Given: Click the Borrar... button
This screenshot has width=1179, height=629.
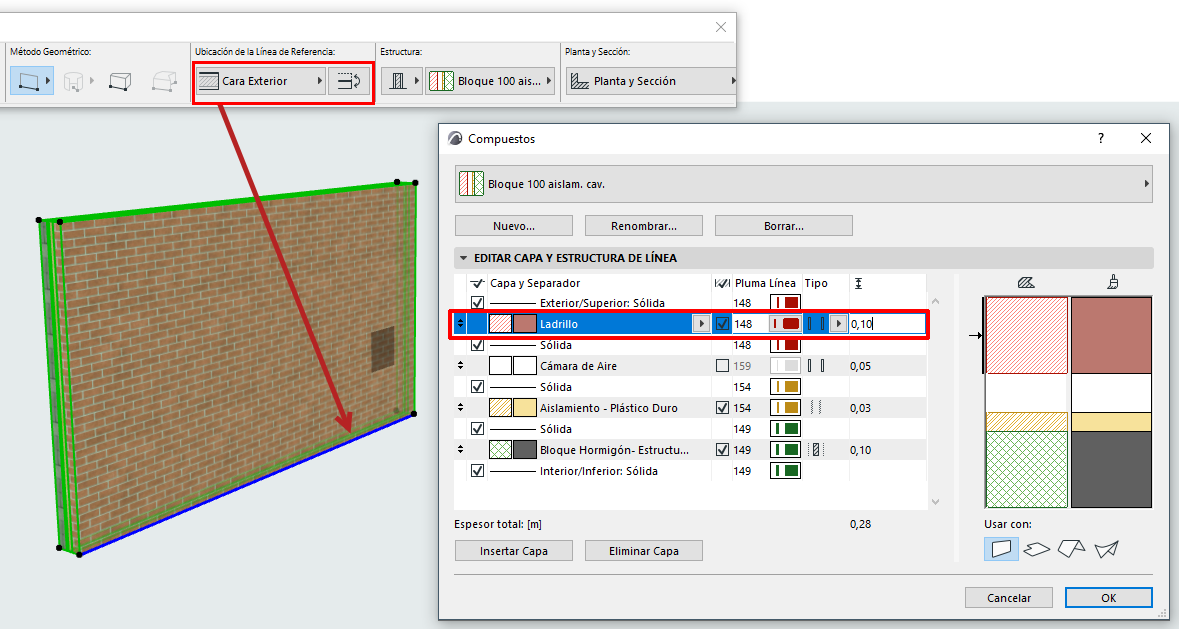Looking at the screenshot, I should [x=783, y=225].
